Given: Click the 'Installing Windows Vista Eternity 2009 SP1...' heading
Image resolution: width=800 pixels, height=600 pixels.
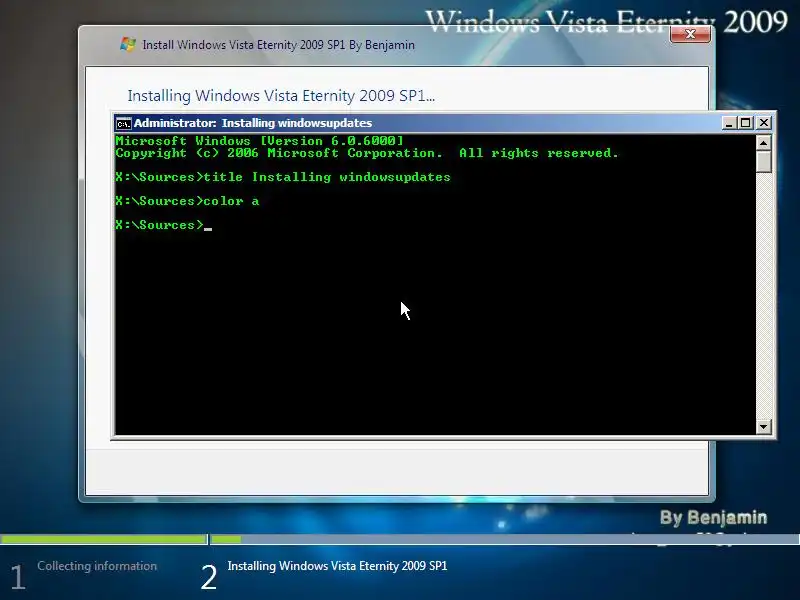Looking at the screenshot, I should (281, 95).
